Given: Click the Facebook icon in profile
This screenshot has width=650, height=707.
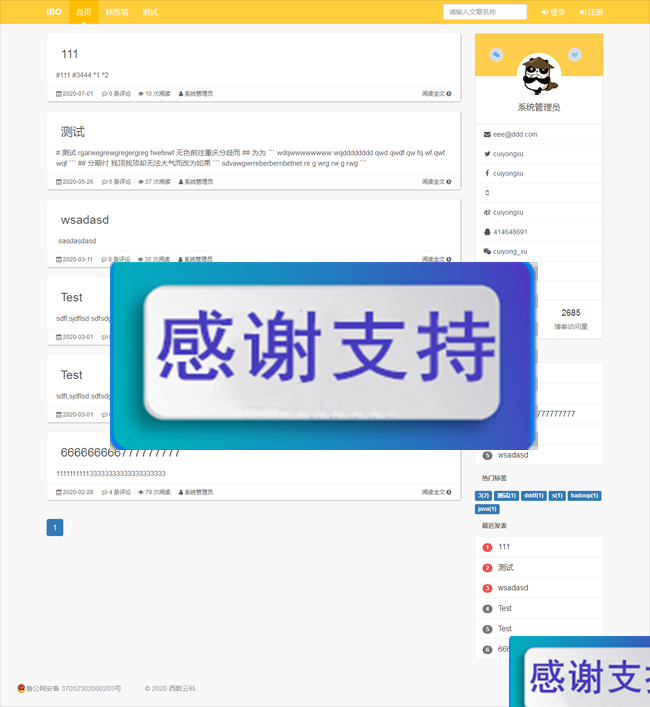Looking at the screenshot, I should point(487,173).
